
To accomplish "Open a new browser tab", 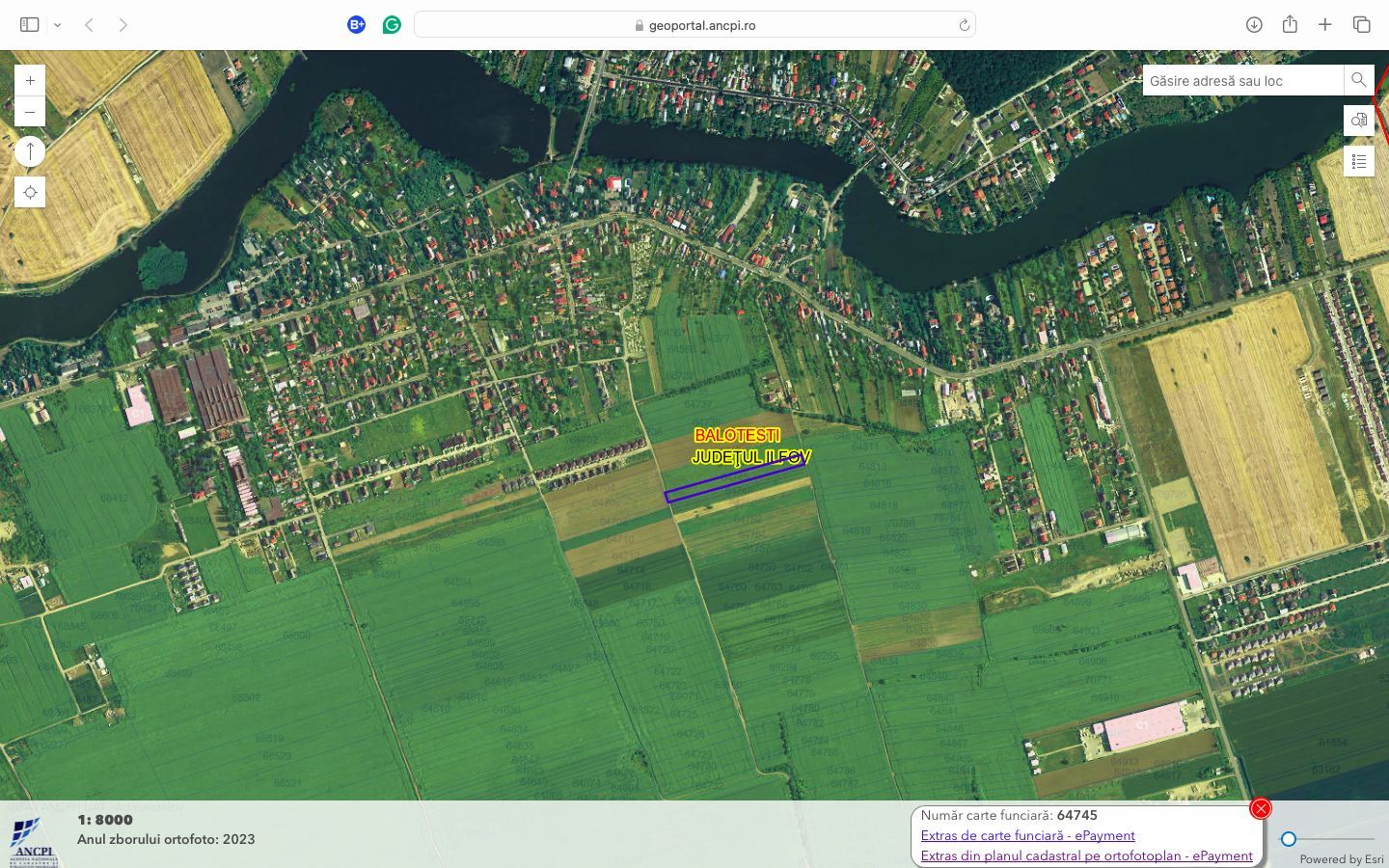I will tap(1325, 25).
